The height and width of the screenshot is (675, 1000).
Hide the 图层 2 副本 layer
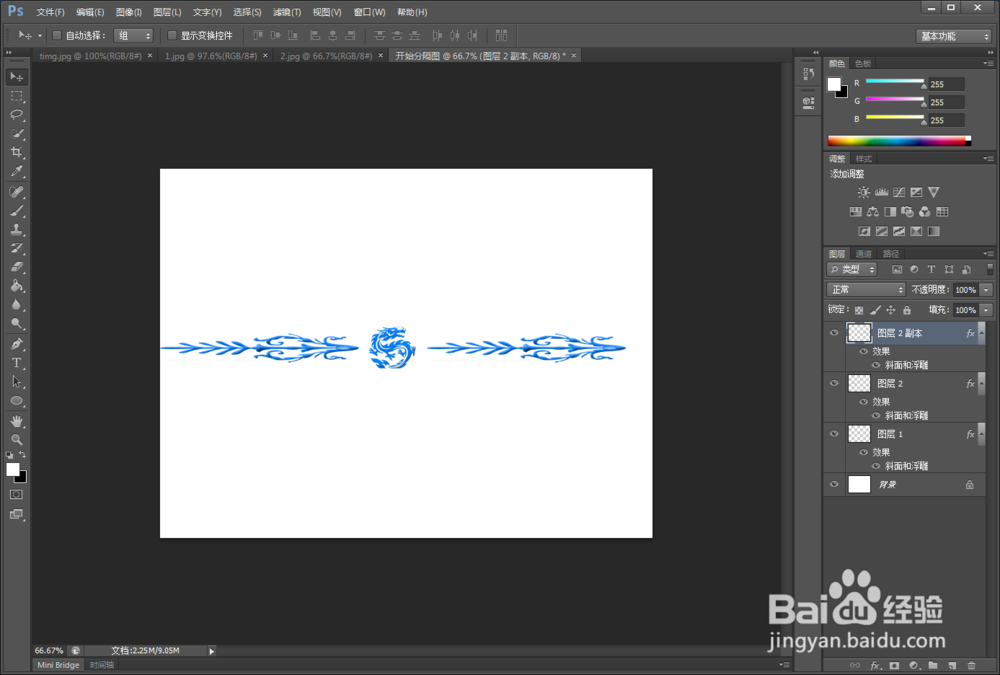(834, 332)
